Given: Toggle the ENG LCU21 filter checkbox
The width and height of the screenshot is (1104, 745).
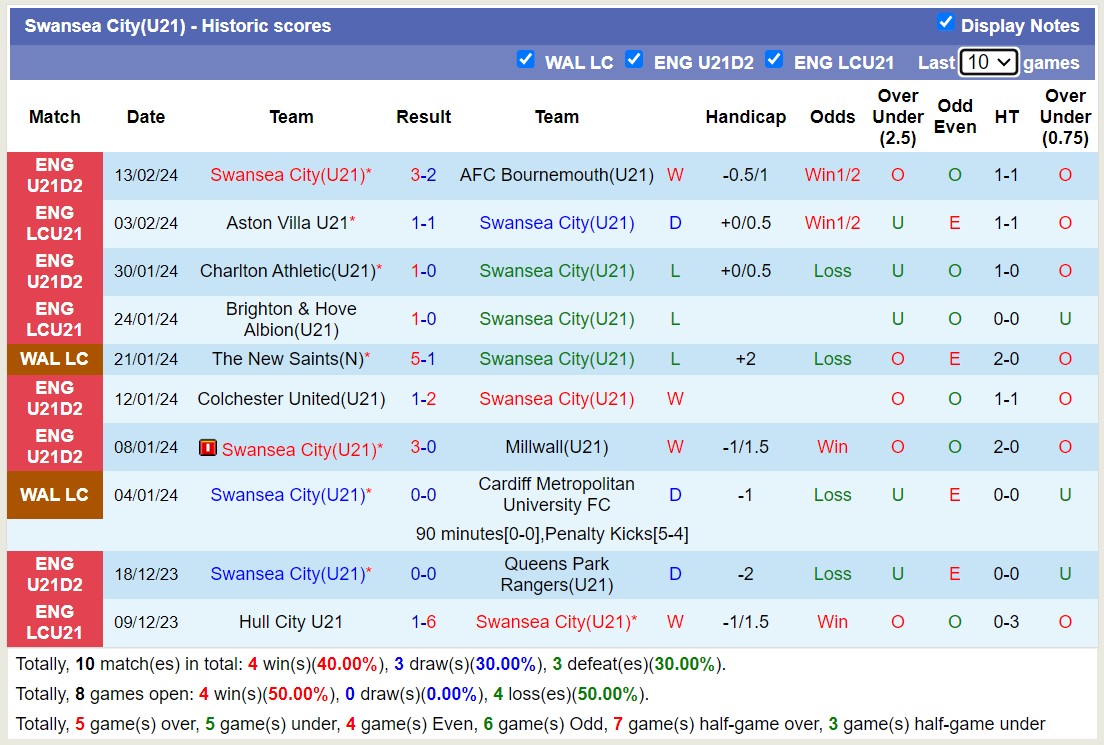Looking at the screenshot, I should (x=774, y=60).
